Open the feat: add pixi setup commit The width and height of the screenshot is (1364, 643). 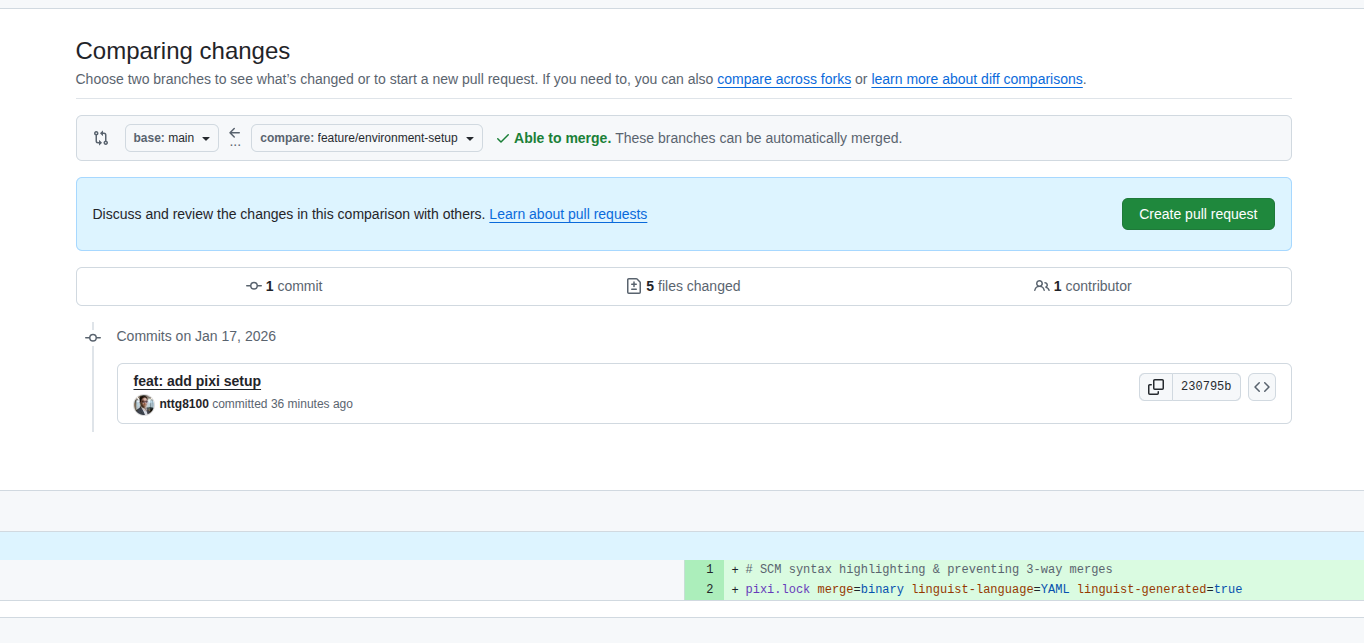[197, 381]
